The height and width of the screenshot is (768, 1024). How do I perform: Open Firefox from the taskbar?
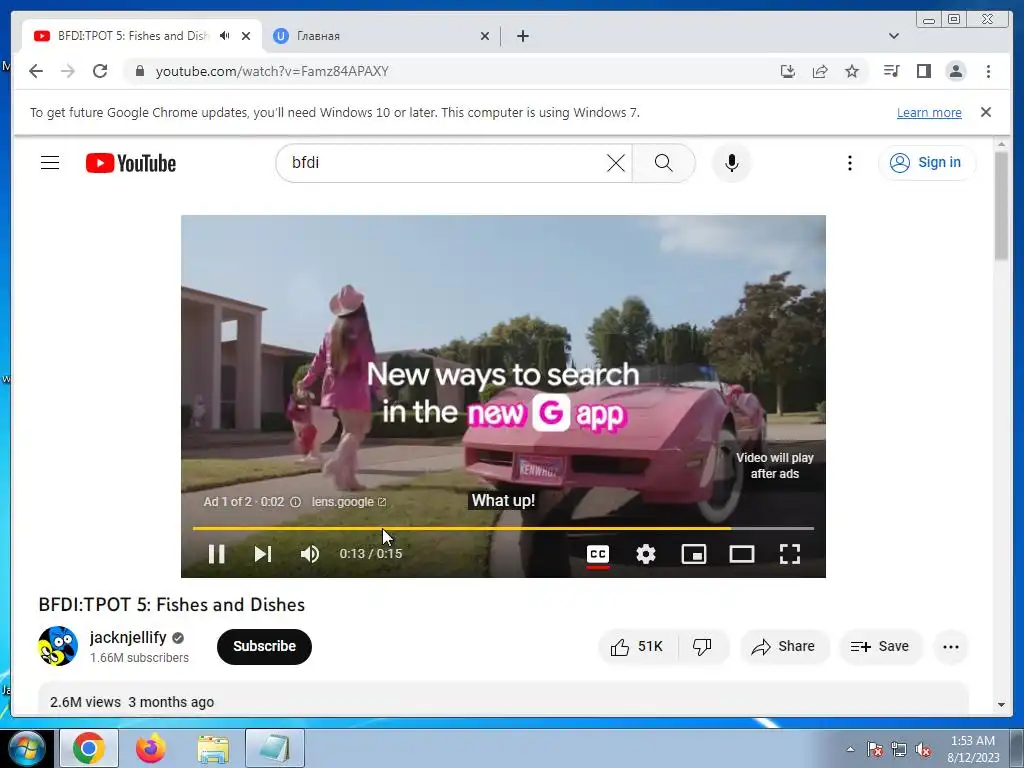click(x=150, y=748)
